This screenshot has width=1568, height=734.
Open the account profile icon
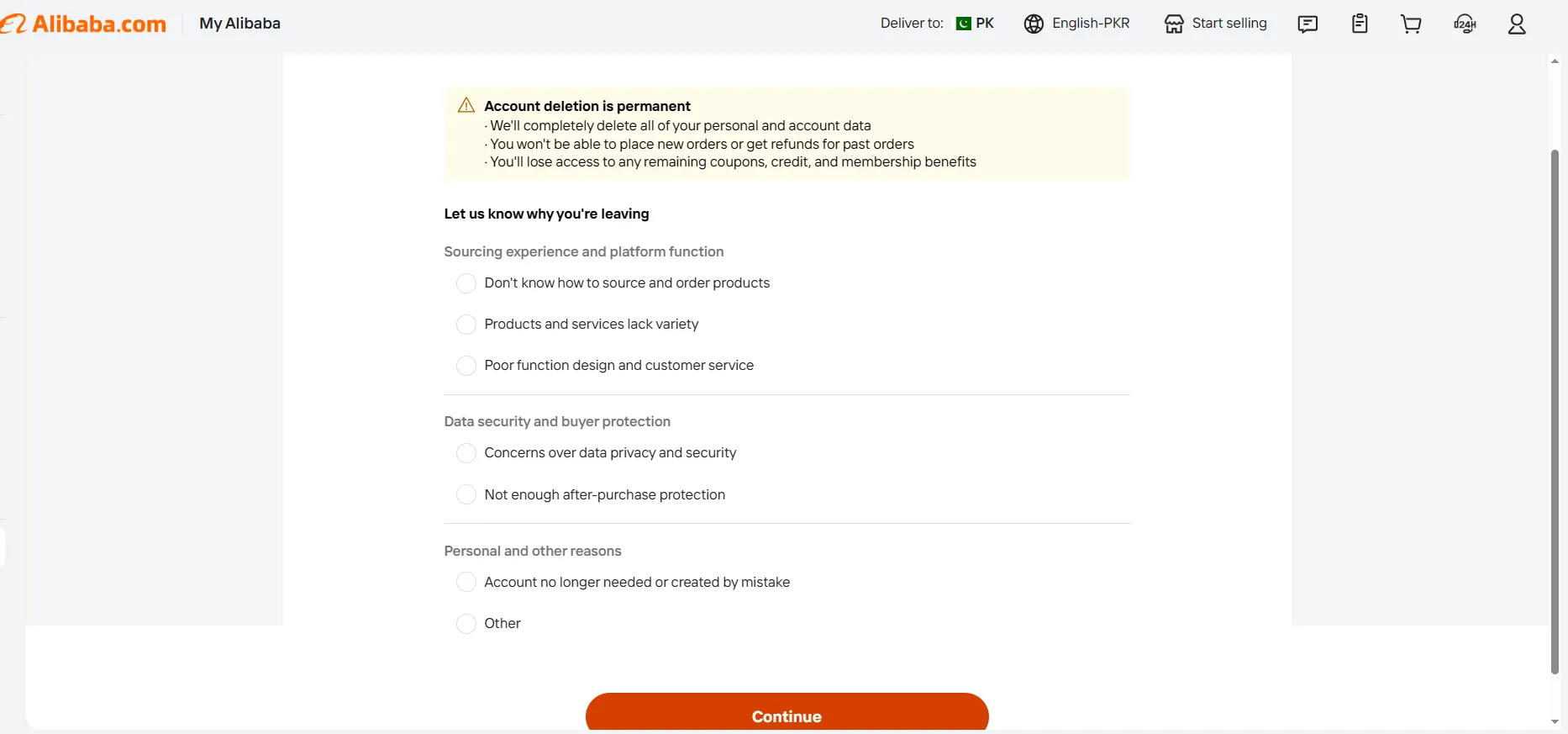pyautogui.click(x=1517, y=24)
